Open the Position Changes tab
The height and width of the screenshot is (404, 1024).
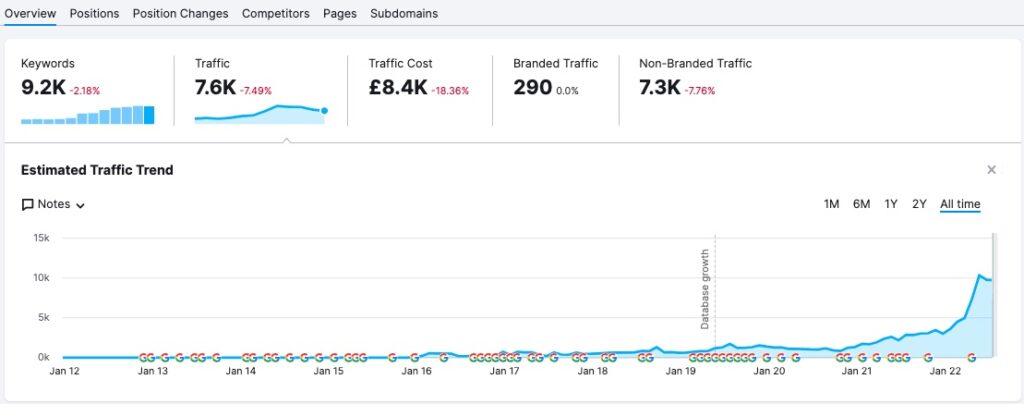tap(180, 13)
